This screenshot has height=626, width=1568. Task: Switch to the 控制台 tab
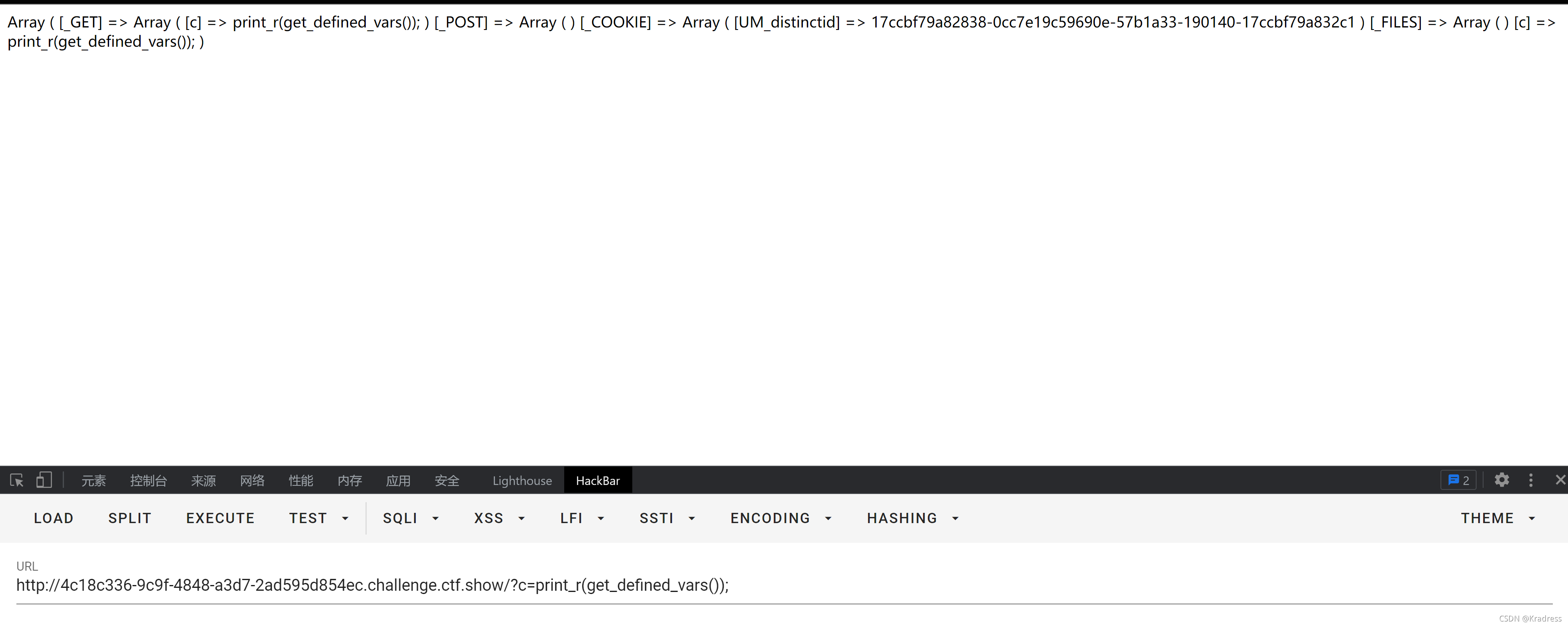click(x=148, y=480)
